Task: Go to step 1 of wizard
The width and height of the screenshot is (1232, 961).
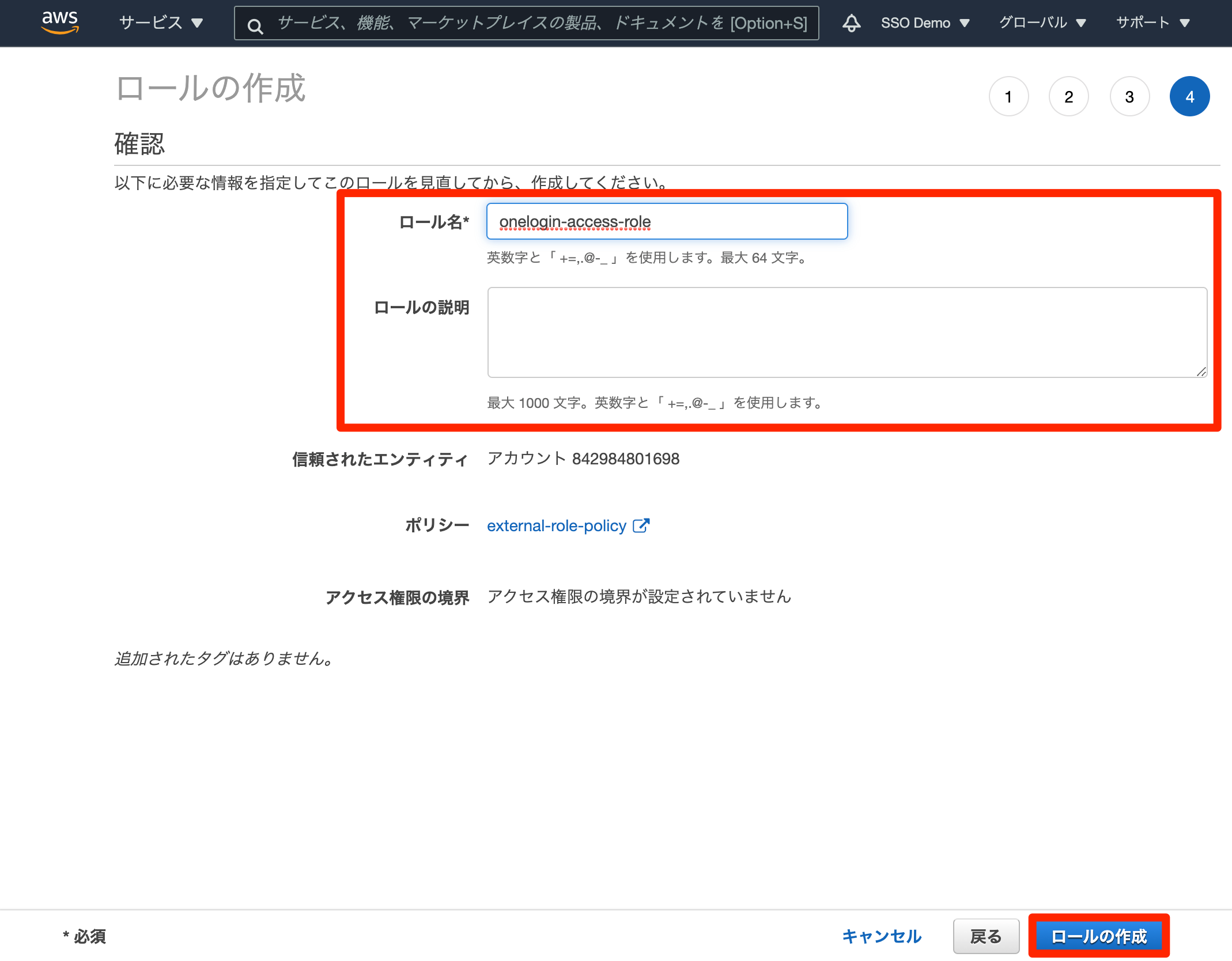Action: point(1008,96)
